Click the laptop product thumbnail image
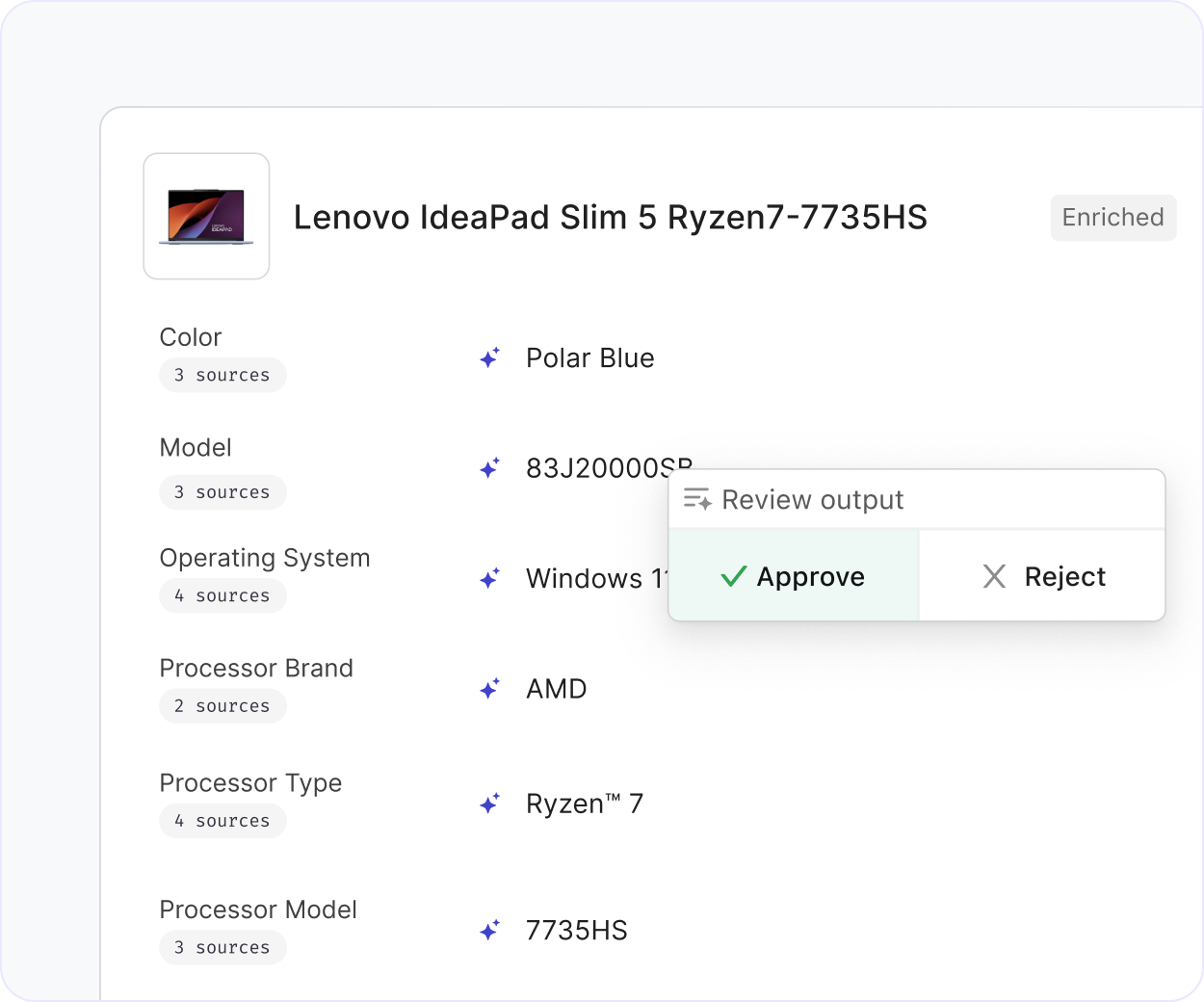 point(206,216)
